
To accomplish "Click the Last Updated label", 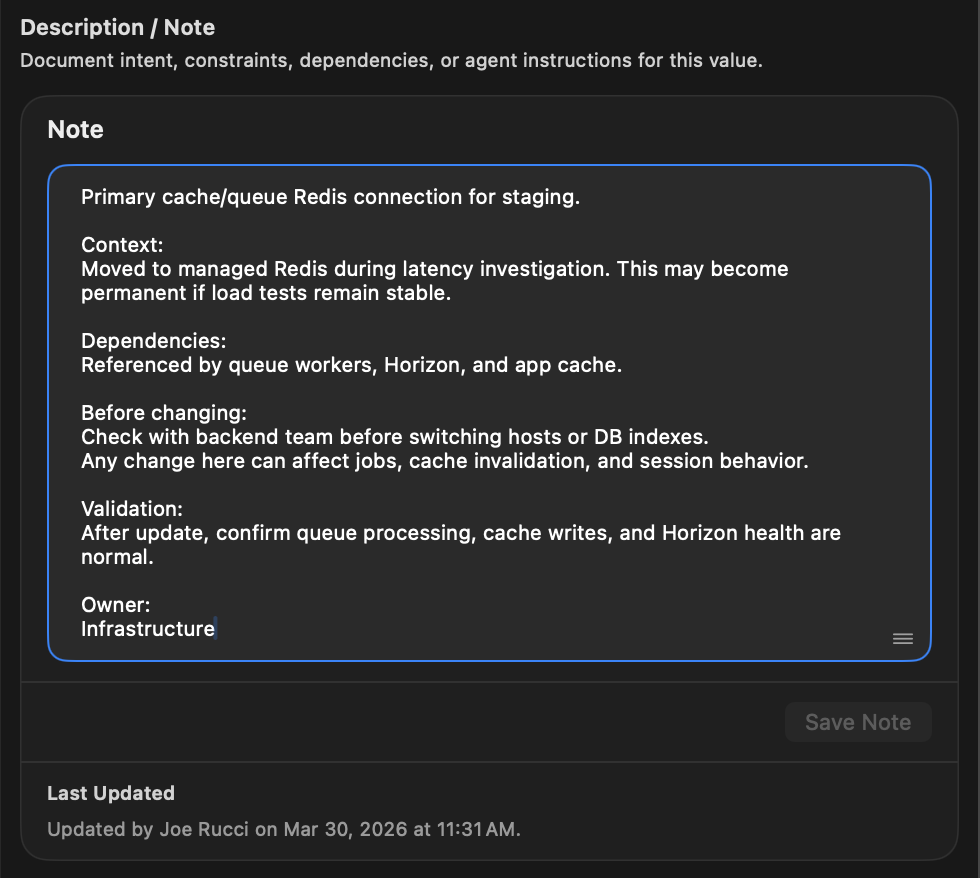I will click(110, 793).
